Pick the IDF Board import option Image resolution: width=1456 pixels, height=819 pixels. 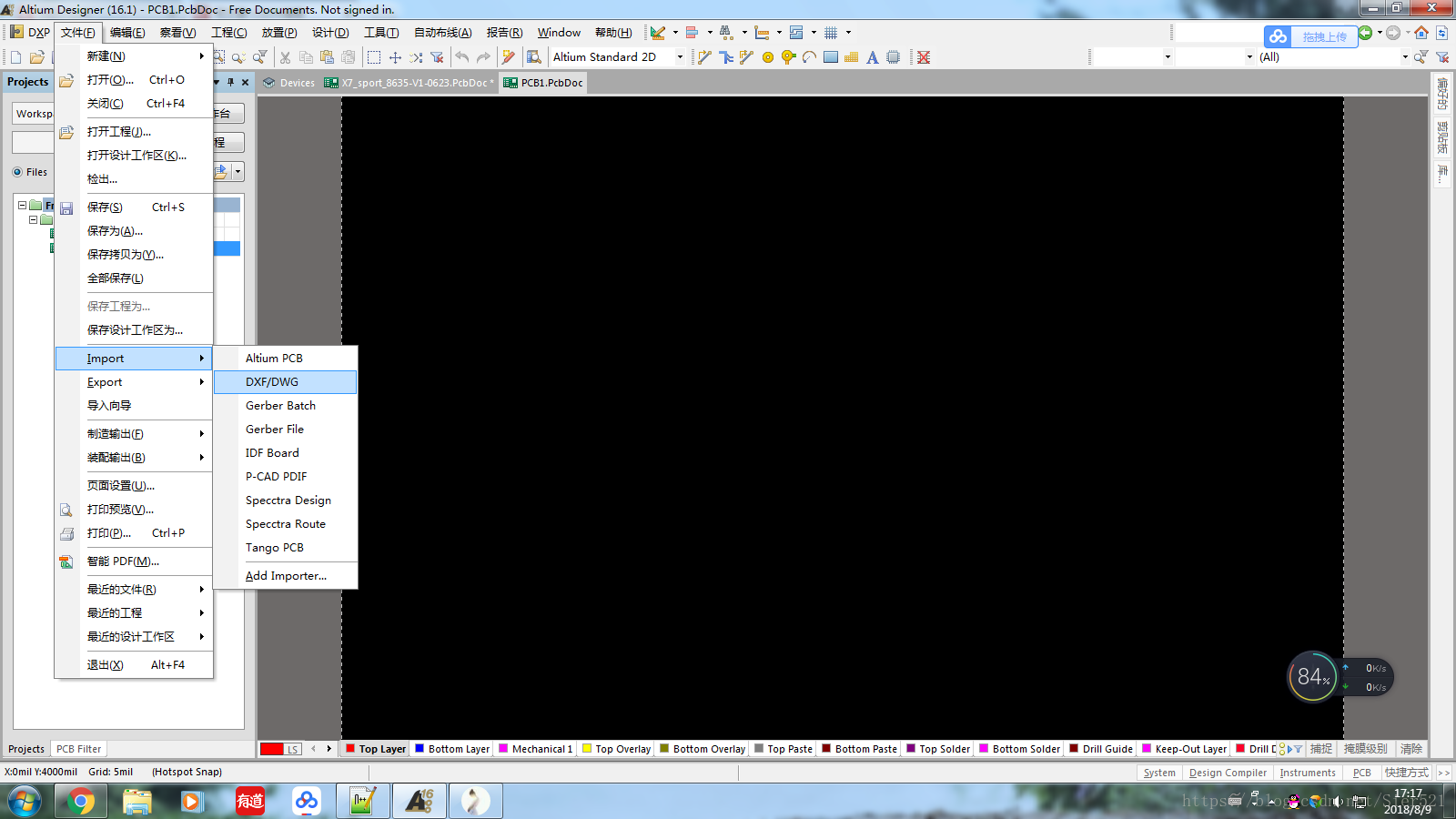click(285, 453)
